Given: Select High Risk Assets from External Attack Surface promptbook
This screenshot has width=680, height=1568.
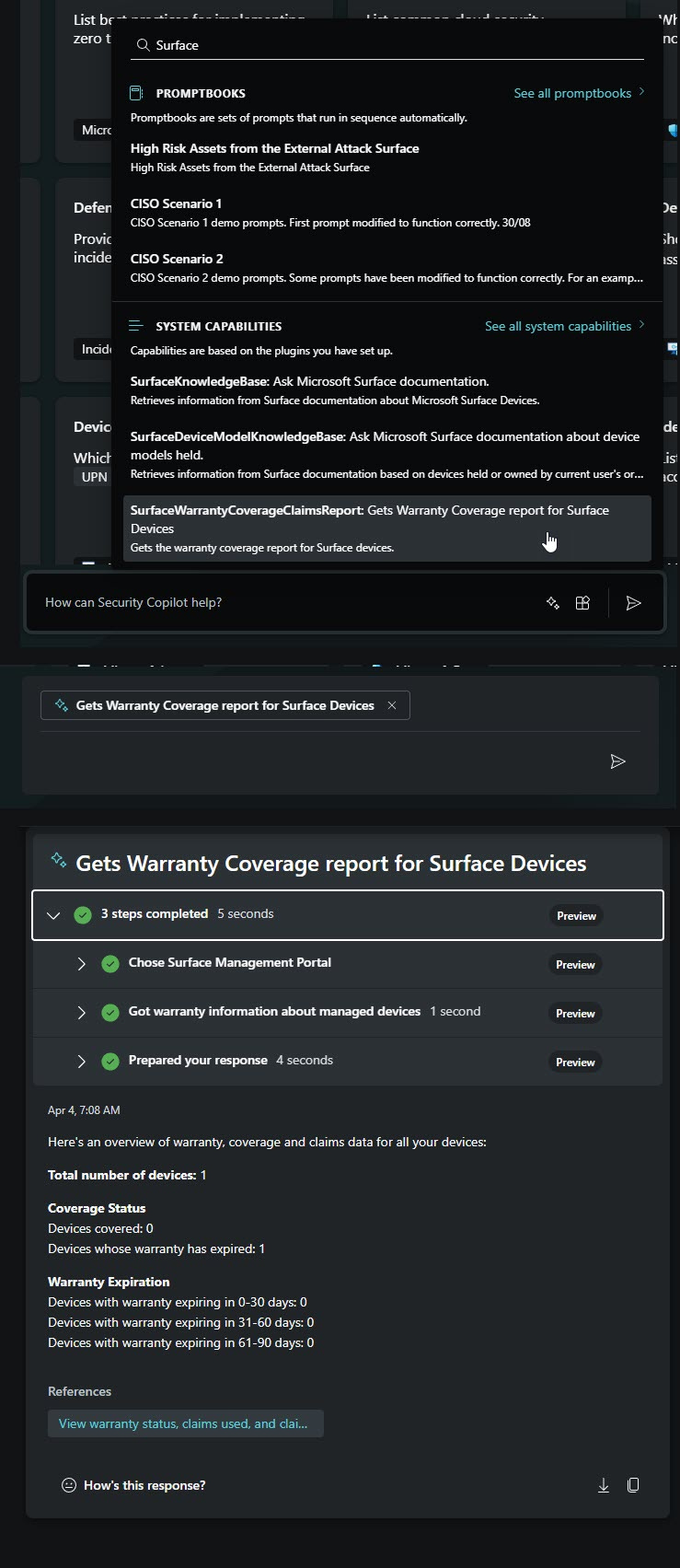Looking at the screenshot, I should click(386, 157).
